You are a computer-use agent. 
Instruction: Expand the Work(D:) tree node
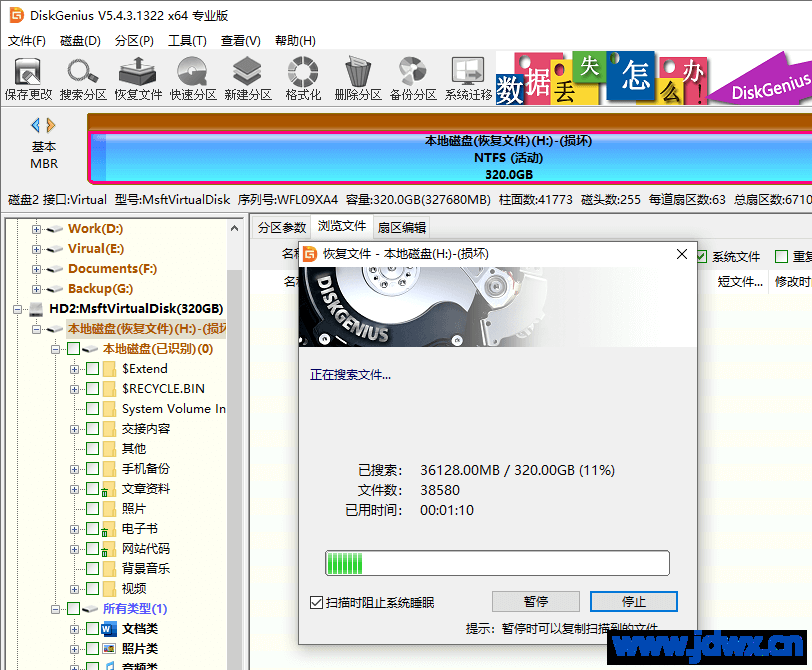click(x=36, y=229)
